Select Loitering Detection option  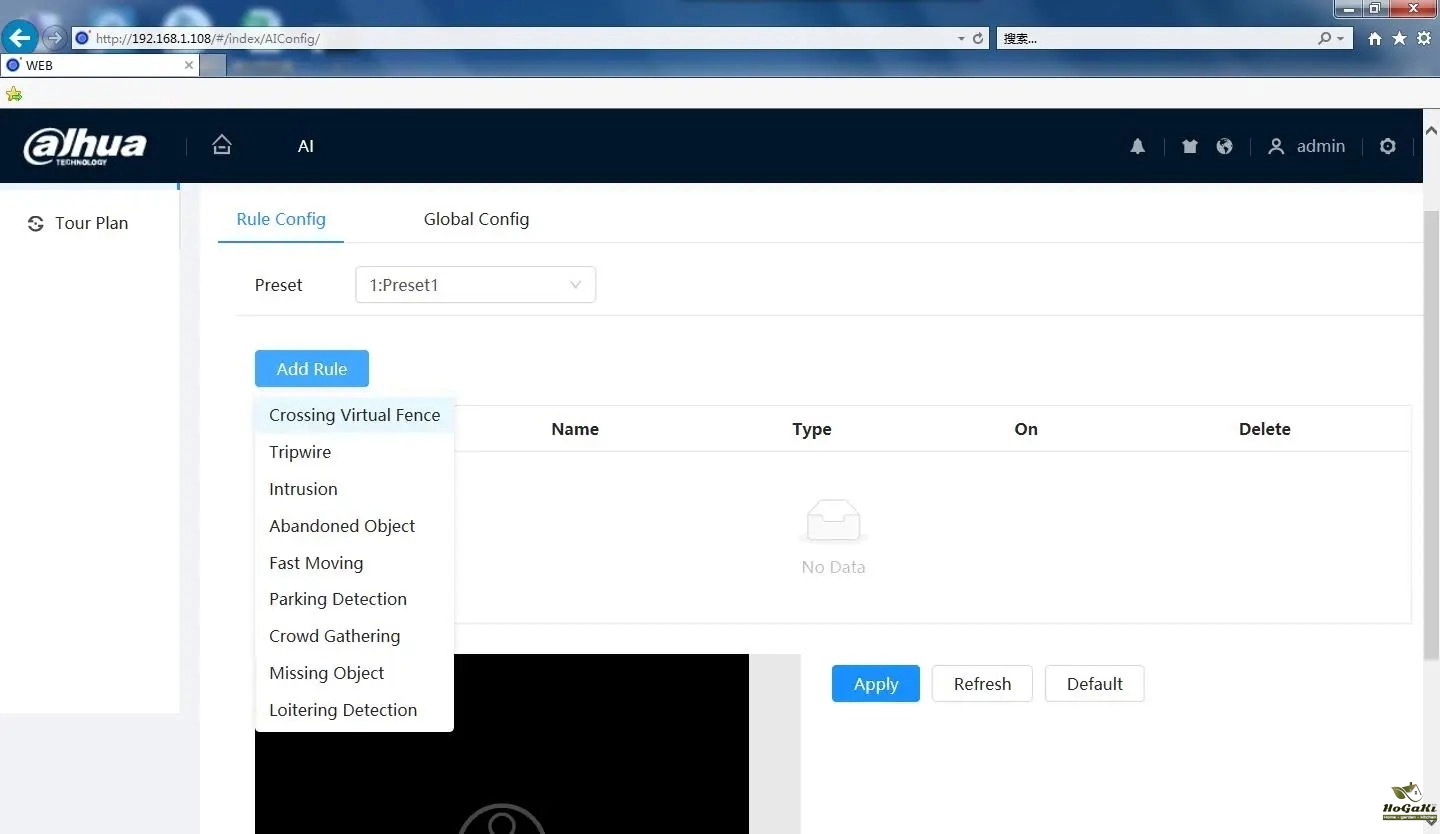[x=343, y=710]
